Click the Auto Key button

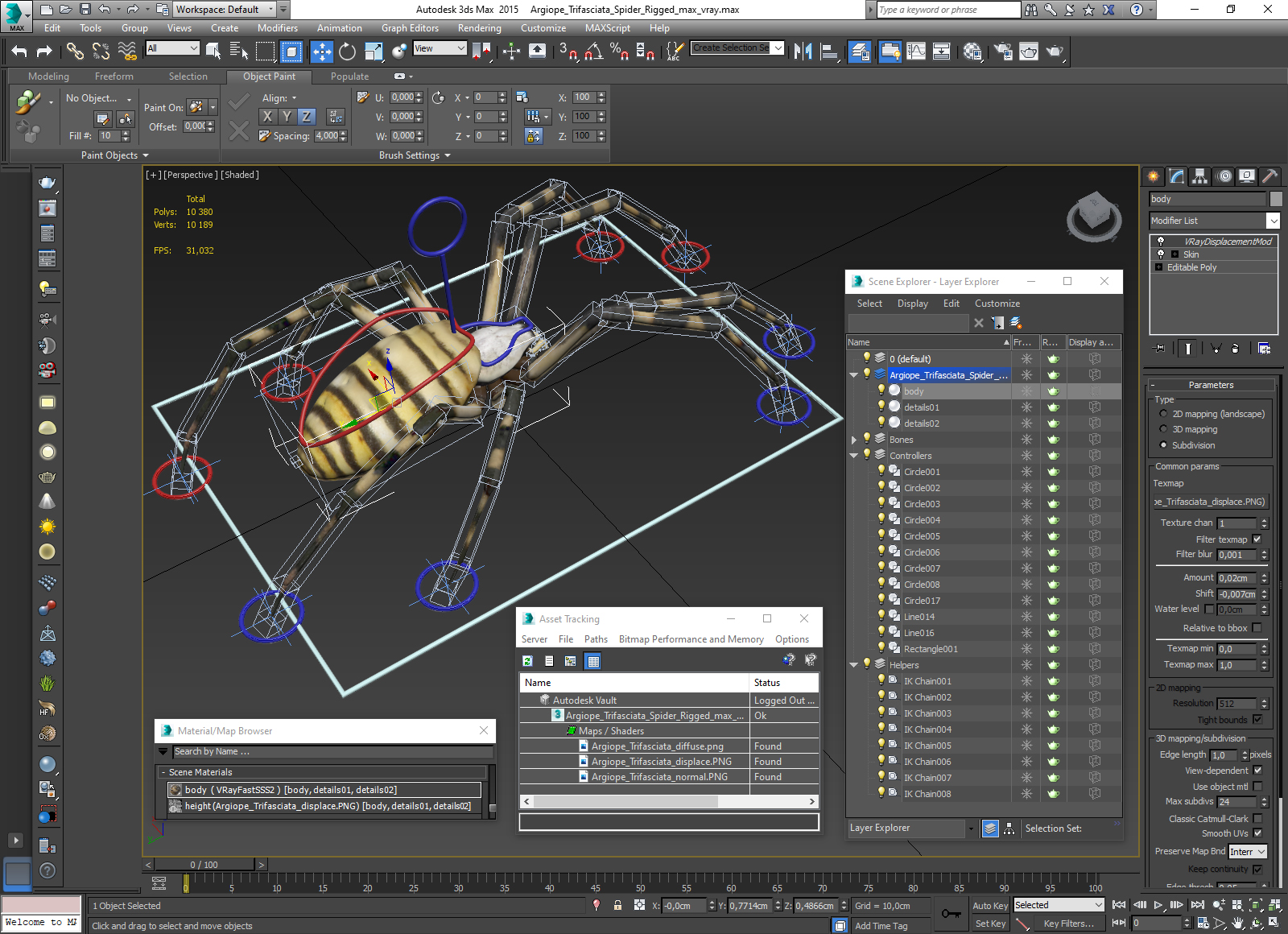pyautogui.click(x=990, y=906)
